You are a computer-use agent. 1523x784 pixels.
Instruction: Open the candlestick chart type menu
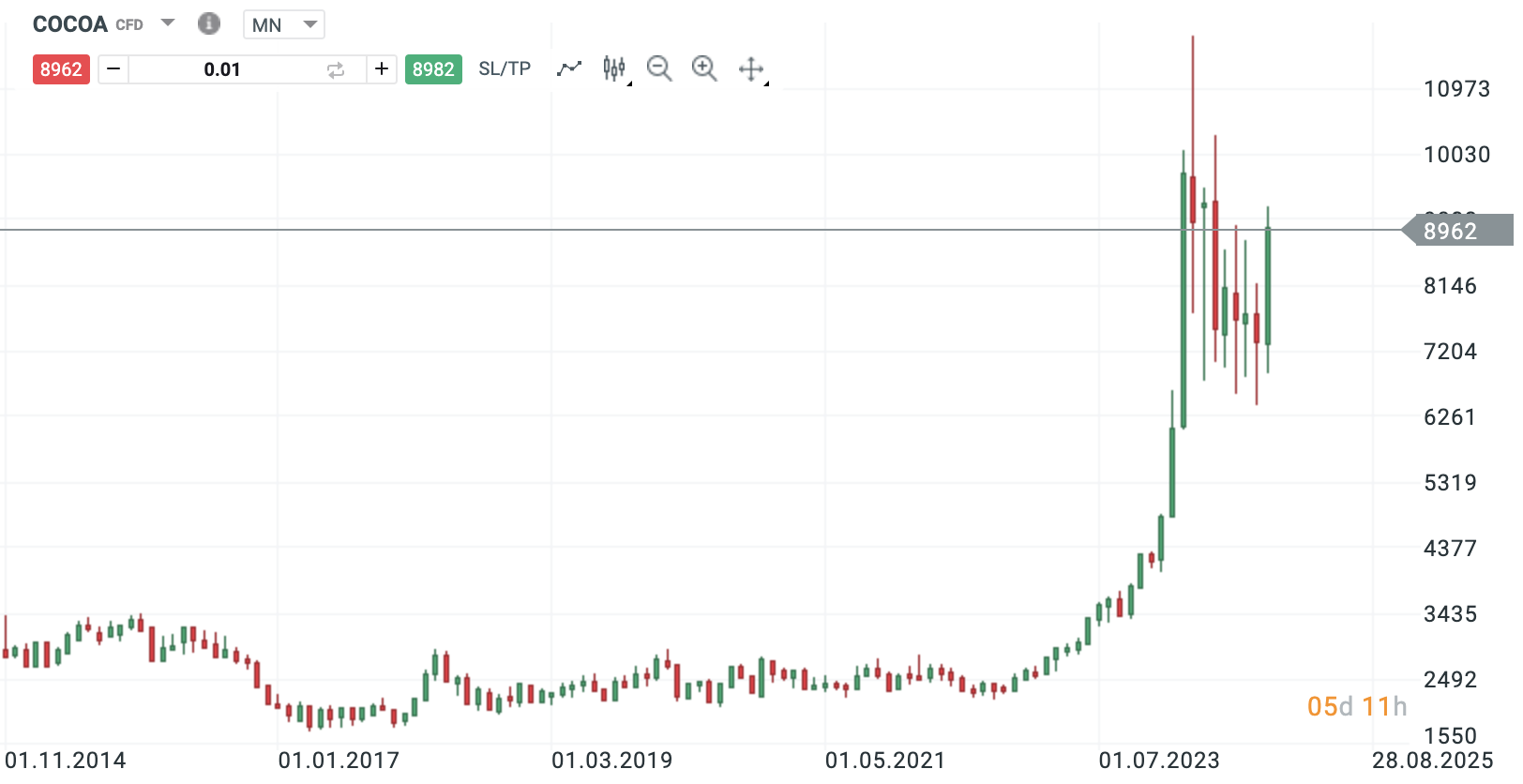click(x=614, y=69)
